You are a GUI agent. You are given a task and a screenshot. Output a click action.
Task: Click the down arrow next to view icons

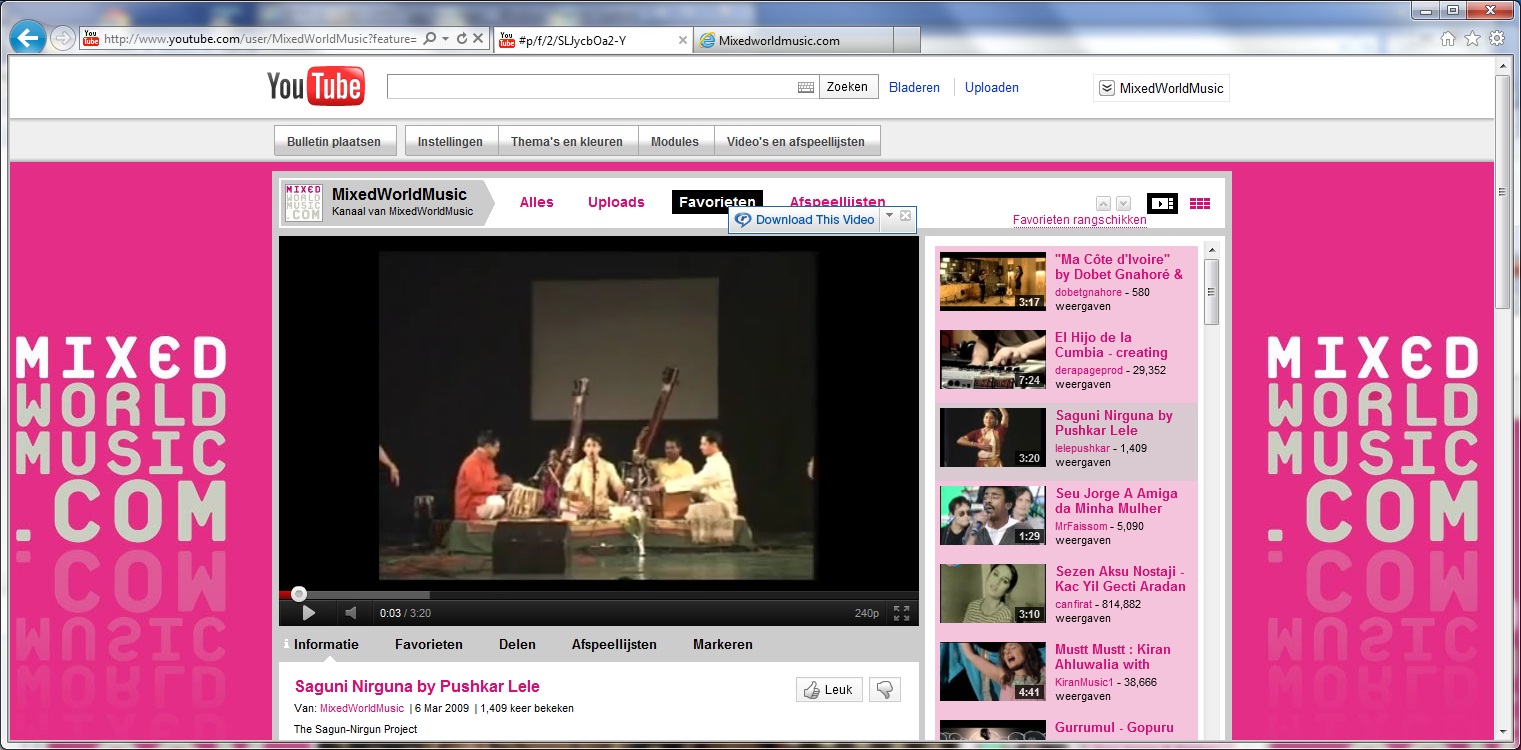pos(1123,203)
